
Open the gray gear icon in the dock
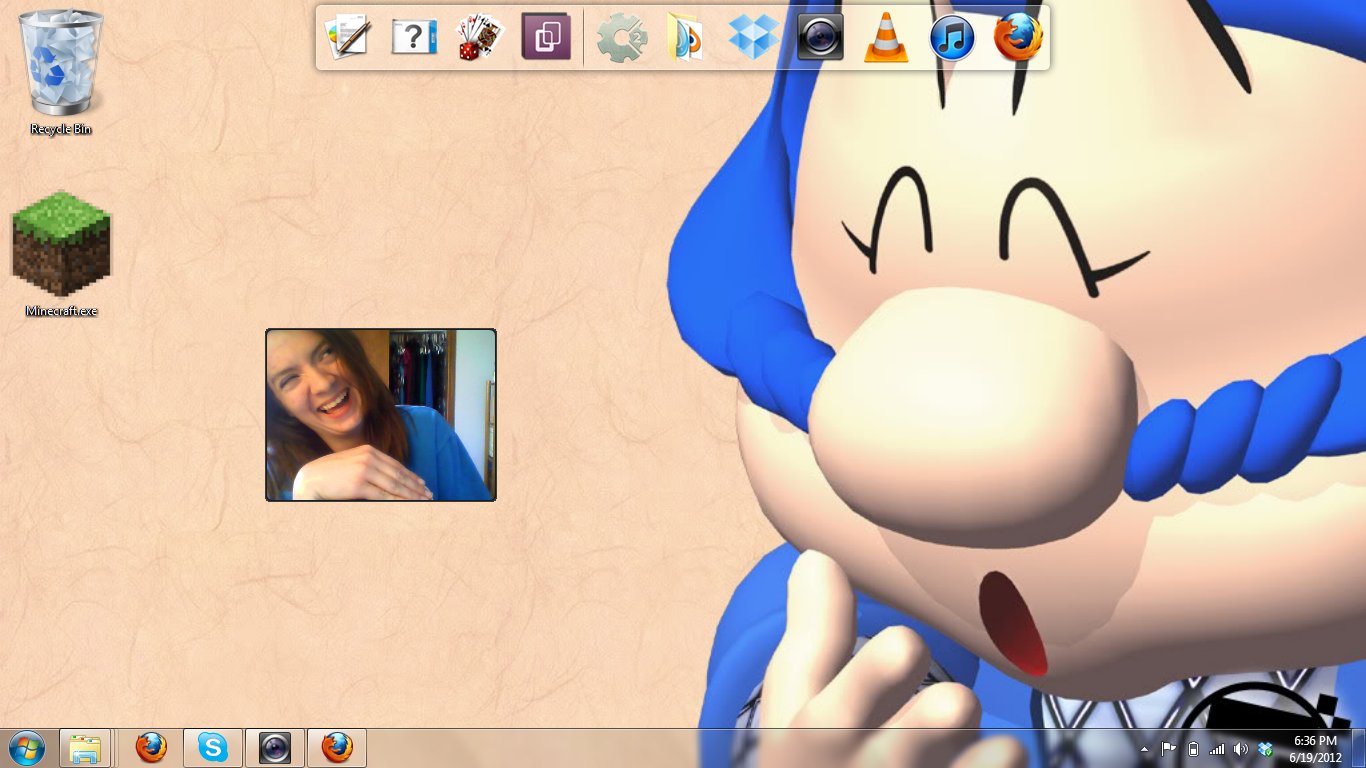click(x=622, y=39)
